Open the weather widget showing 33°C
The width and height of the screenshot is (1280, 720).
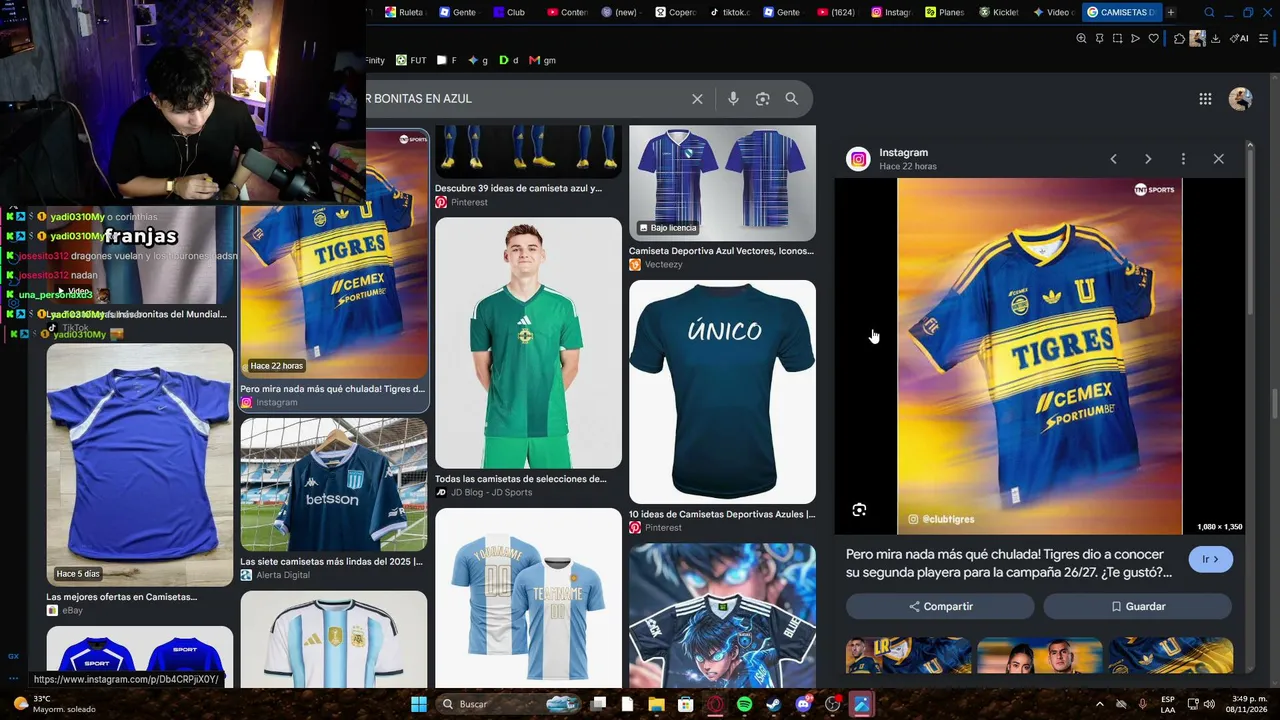tap(55, 704)
